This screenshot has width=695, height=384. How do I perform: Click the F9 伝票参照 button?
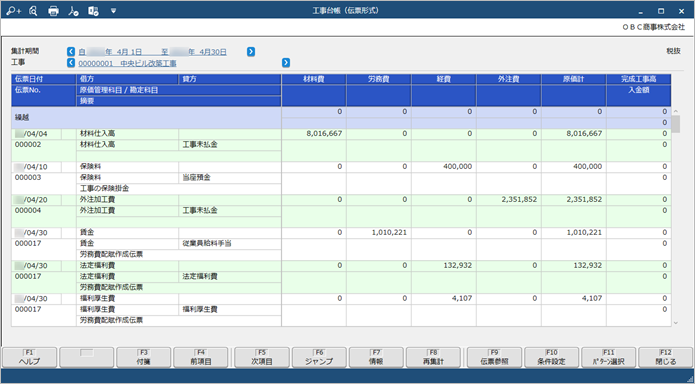point(495,357)
